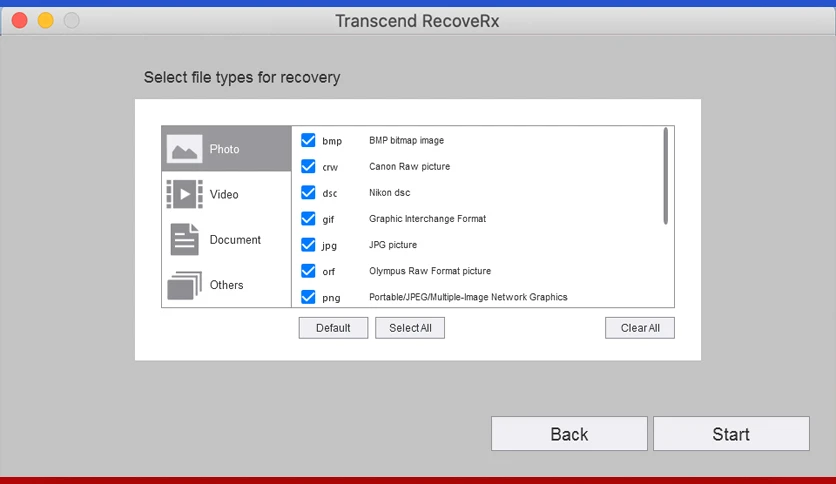Click the 'JPG picture' description
Screen dimensions: 836x484
(x=393, y=245)
